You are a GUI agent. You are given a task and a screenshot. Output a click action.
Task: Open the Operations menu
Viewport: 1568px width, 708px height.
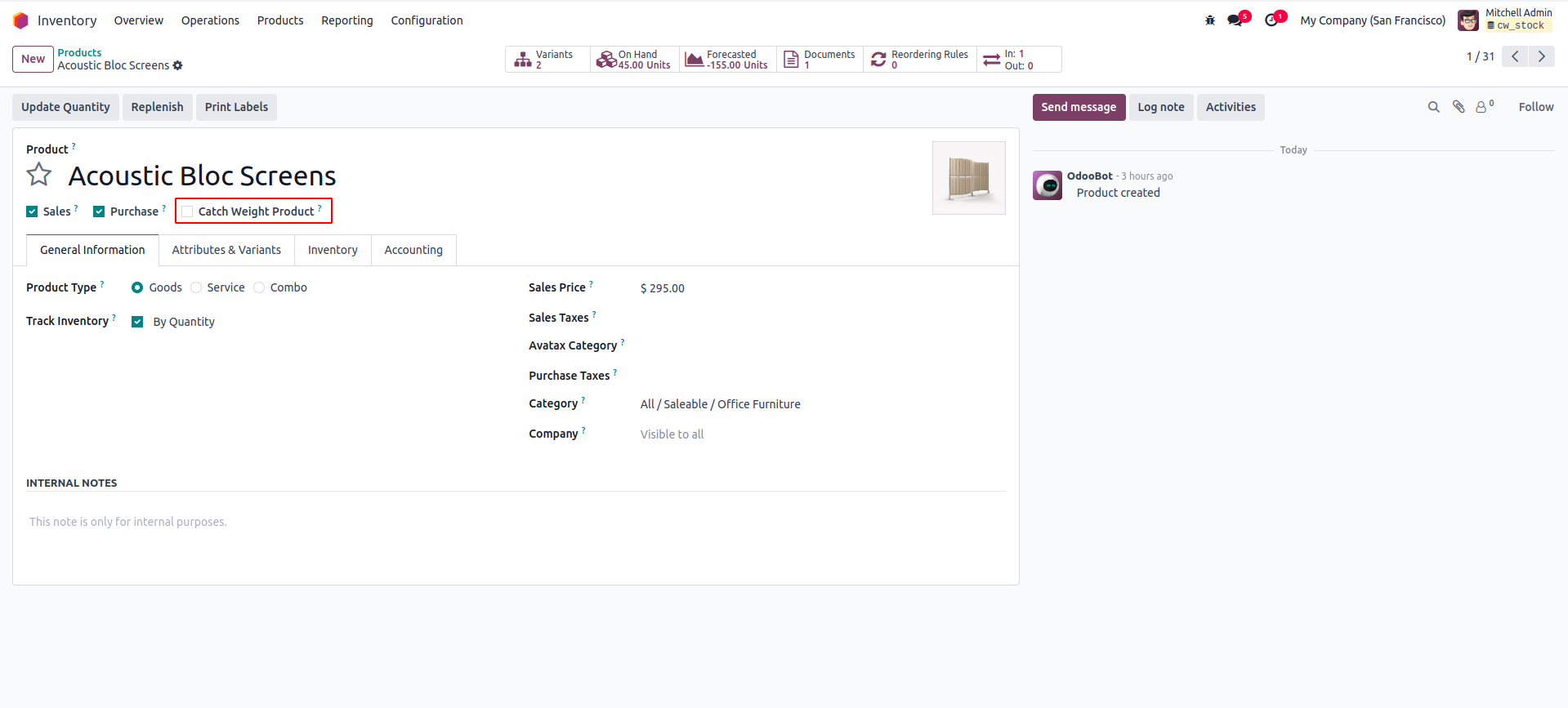tap(210, 20)
